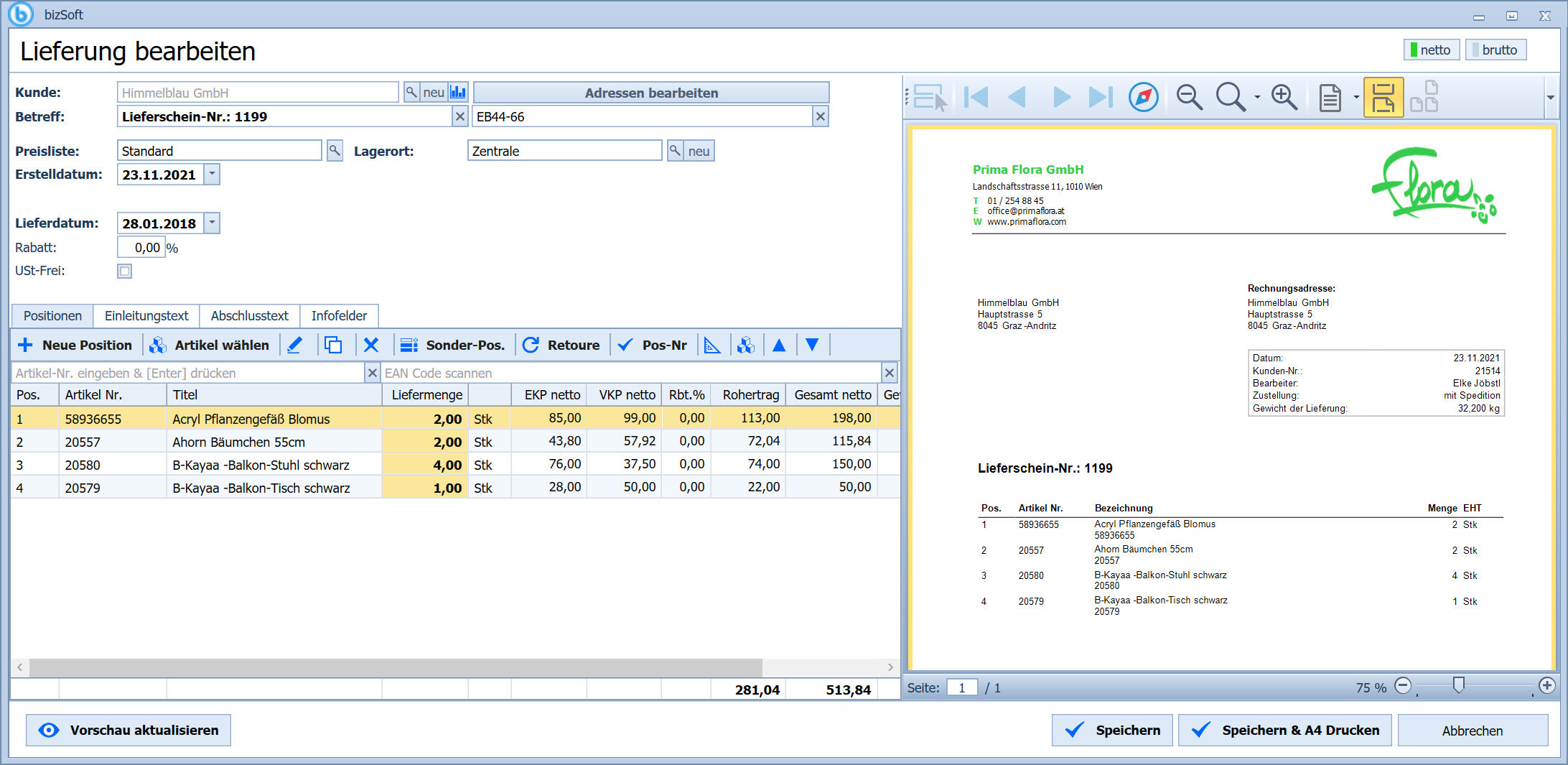Toggle the USt-Frei checkbox

tap(125, 271)
